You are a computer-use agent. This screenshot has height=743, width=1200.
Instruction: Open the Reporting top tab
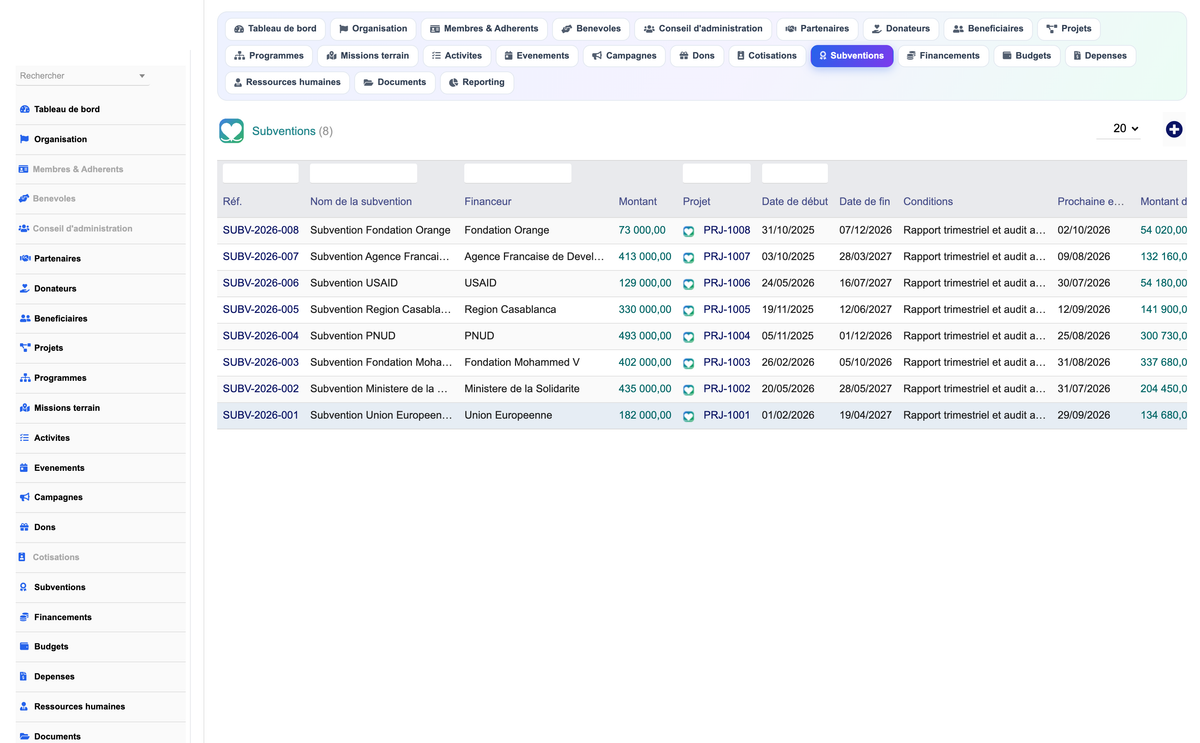pos(476,82)
